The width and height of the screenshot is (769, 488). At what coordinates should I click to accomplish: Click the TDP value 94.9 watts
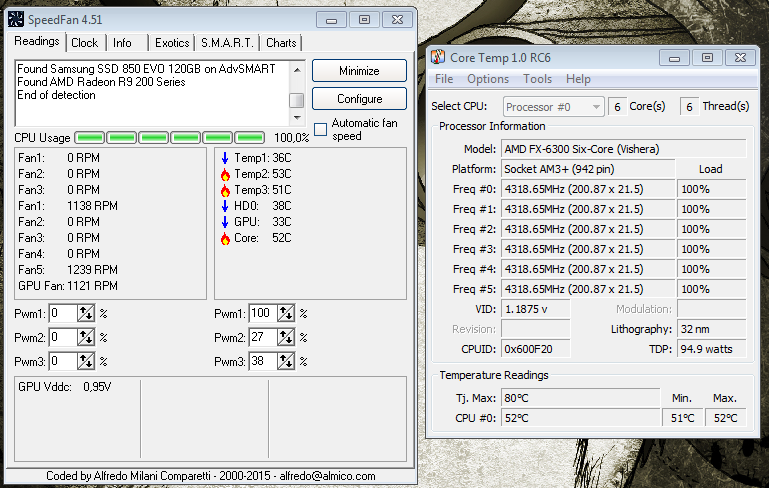tap(712, 349)
